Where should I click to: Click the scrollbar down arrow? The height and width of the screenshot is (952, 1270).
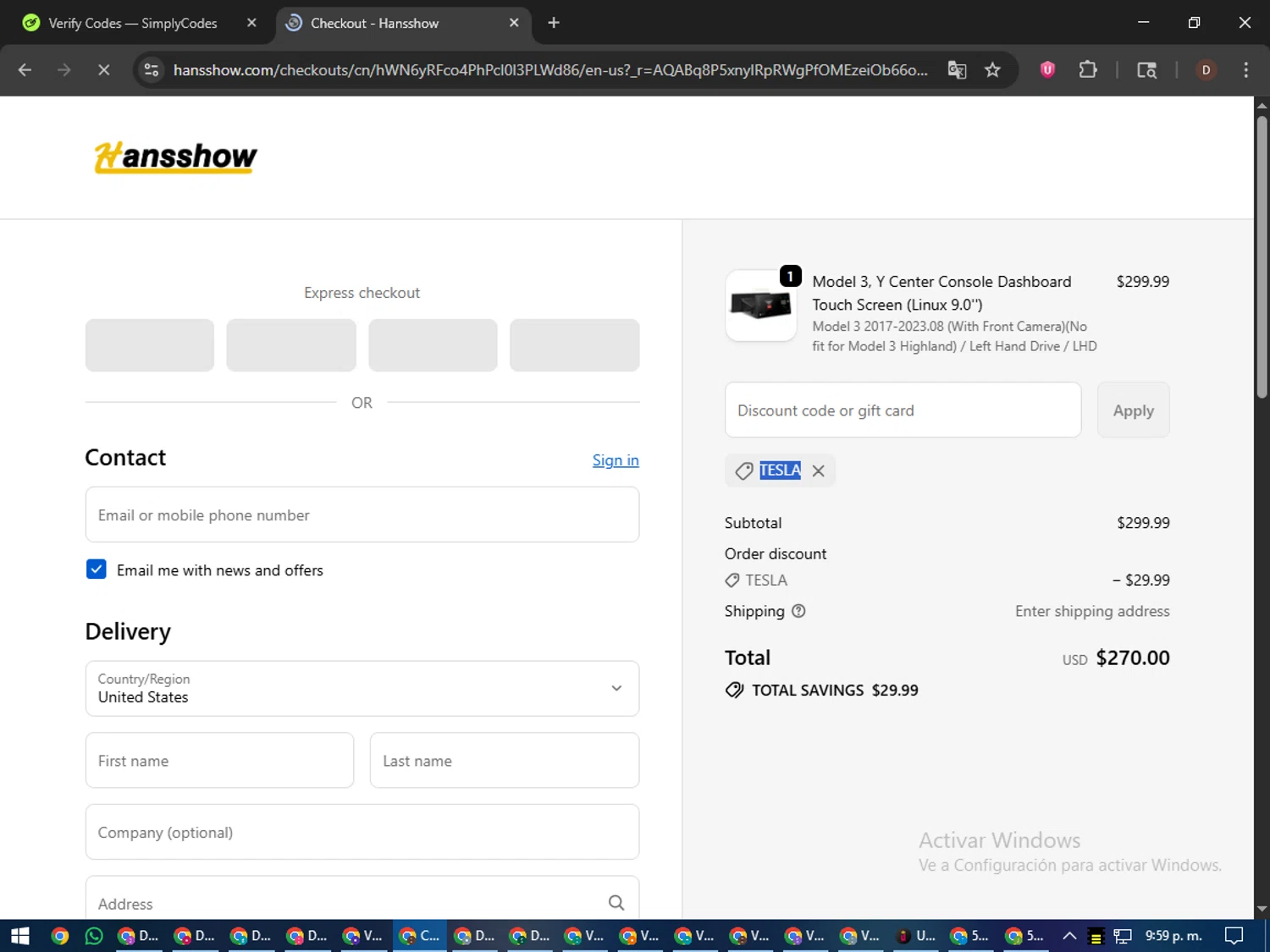[1262, 910]
